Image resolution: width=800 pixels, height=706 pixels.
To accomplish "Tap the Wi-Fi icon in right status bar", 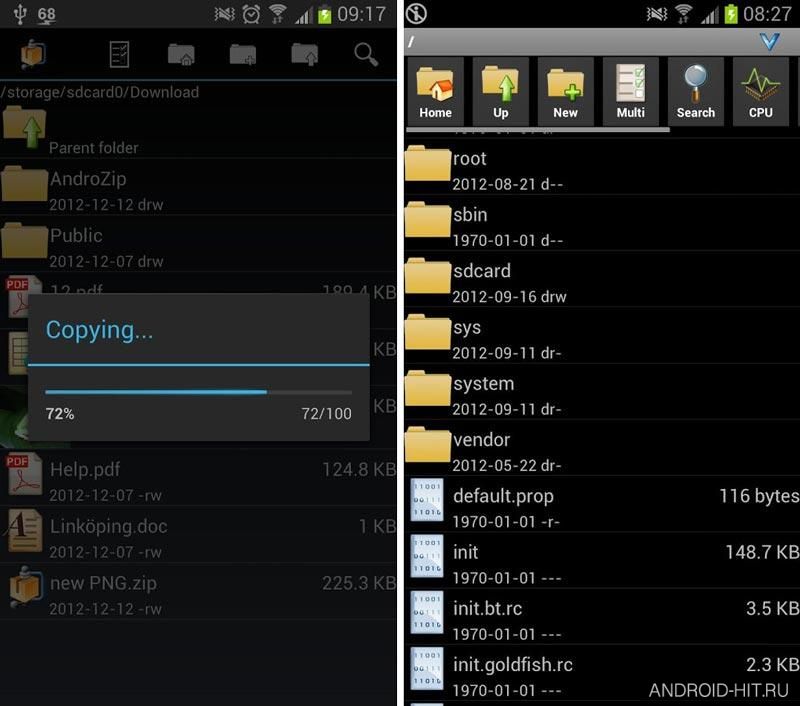I will pyautogui.click(x=684, y=14).
